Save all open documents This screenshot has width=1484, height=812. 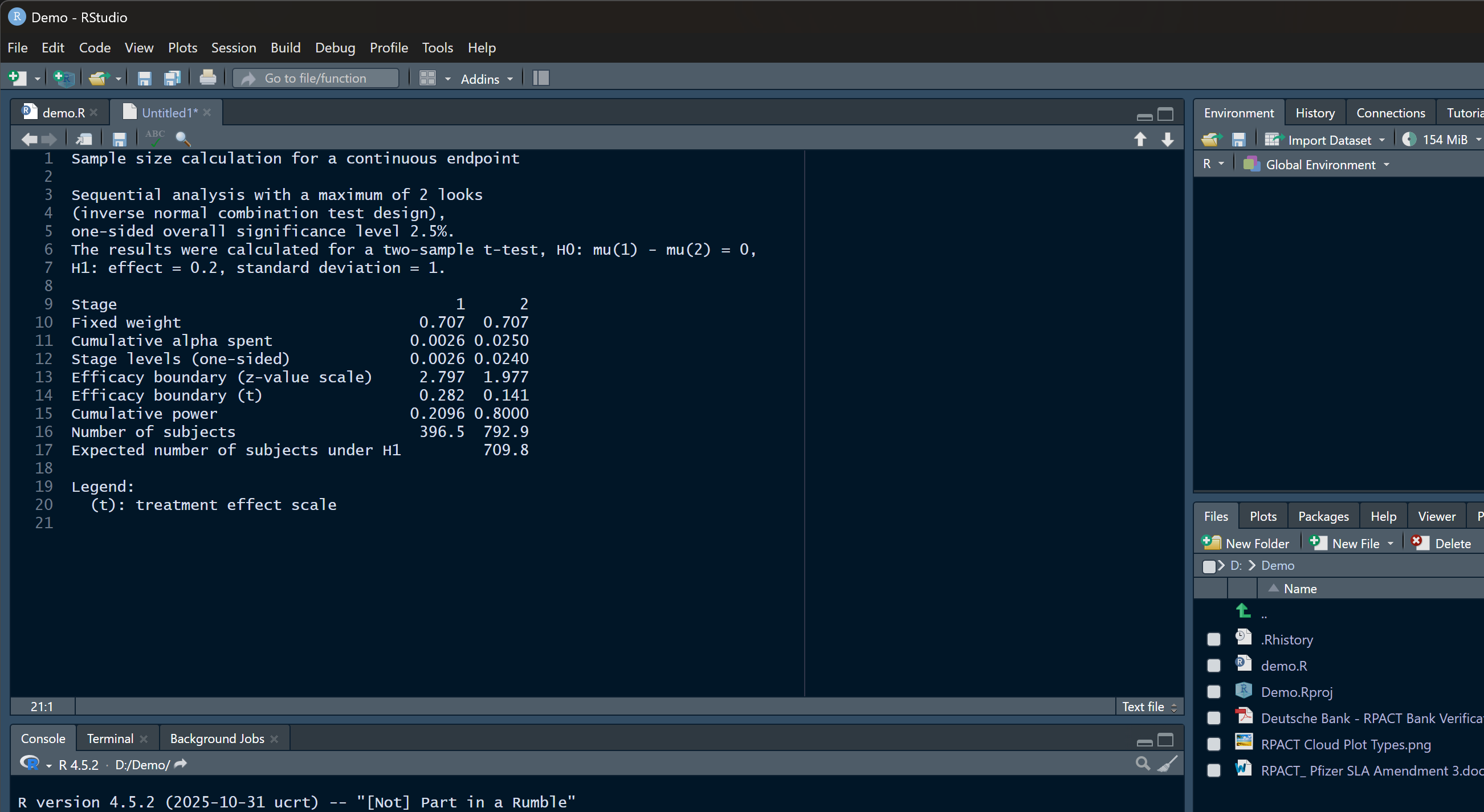(x=172, y=77)
